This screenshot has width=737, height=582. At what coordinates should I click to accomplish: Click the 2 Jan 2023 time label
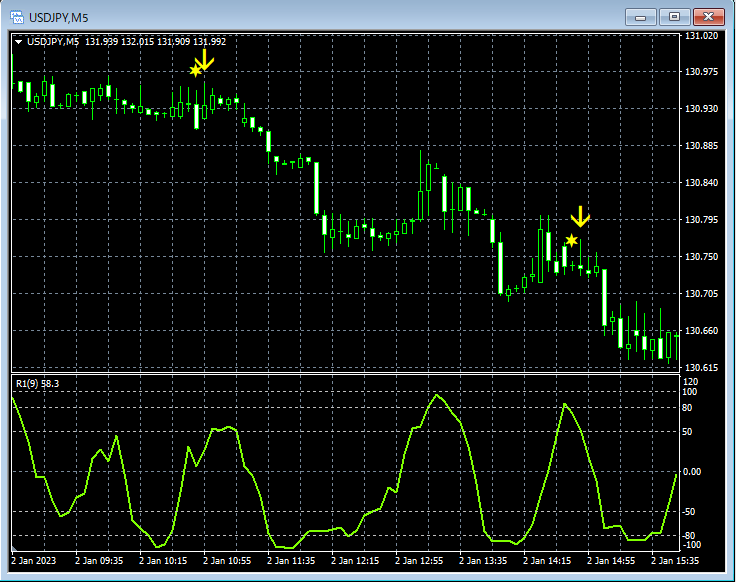coord(33,561)
